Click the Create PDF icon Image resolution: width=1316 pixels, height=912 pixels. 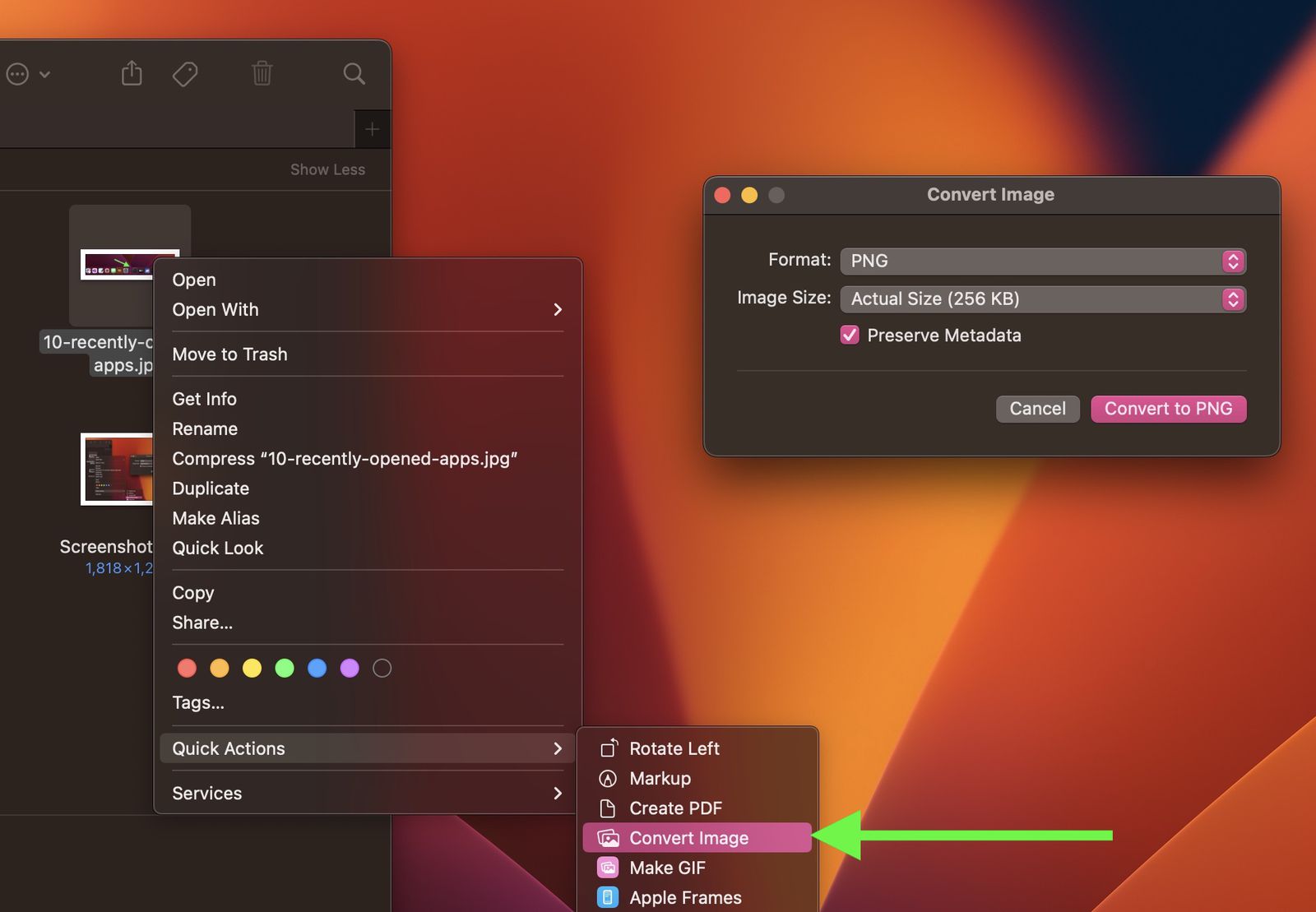[x=607, y=808]
